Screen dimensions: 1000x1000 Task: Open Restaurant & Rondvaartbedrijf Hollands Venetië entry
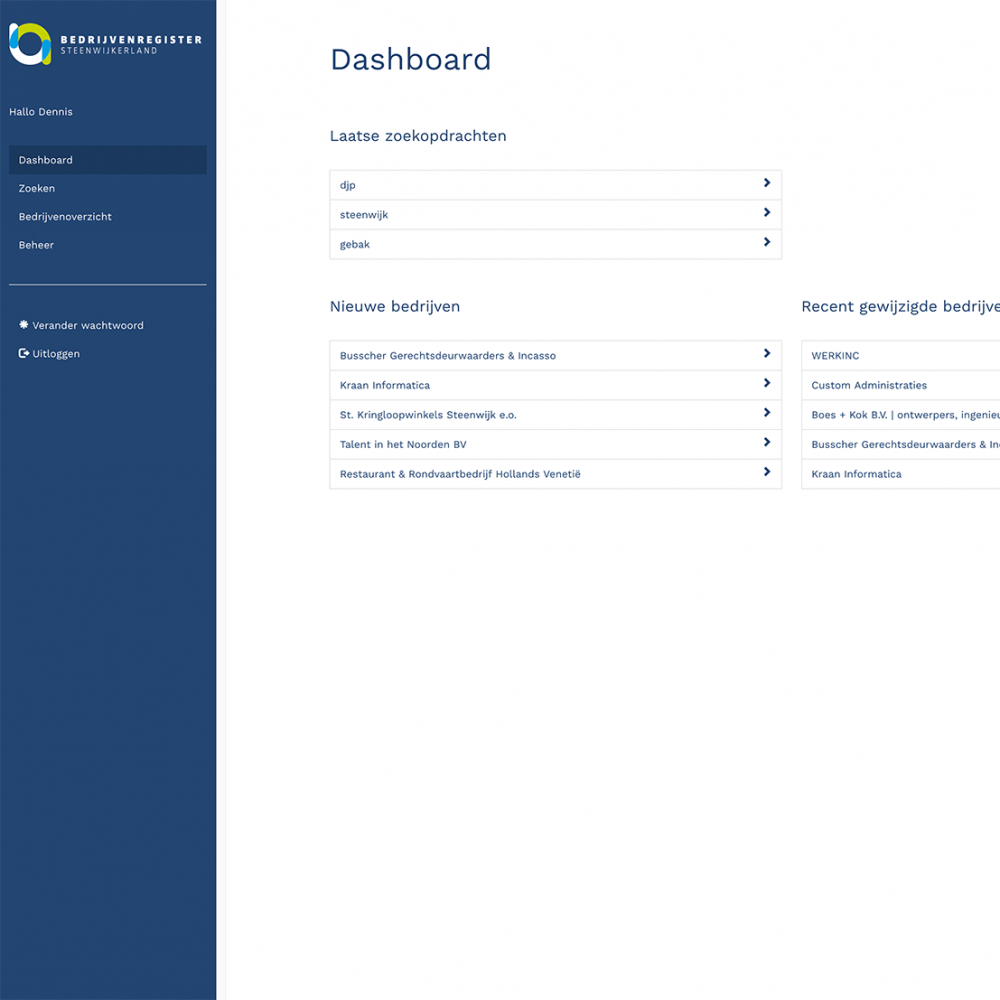[x=555, y=474]
